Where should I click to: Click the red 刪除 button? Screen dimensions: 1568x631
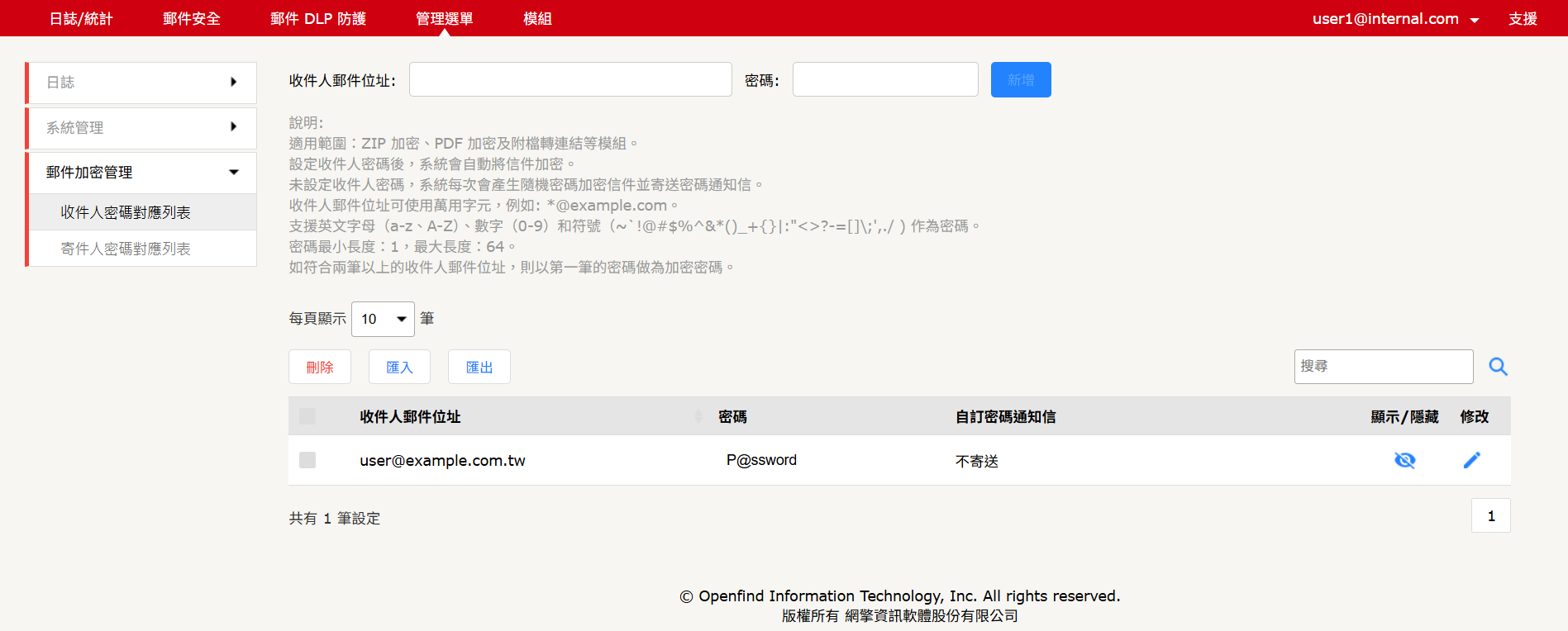(320, 367)
